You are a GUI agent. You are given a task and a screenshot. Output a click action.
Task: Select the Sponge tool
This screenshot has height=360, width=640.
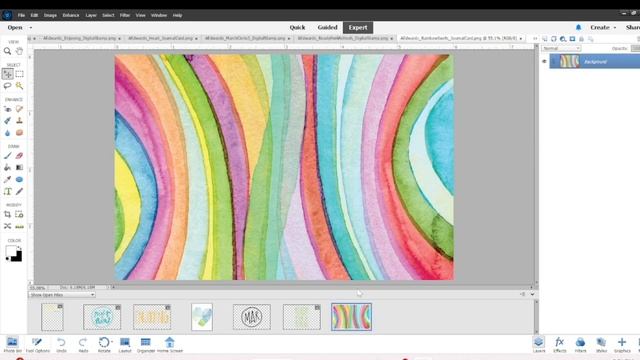[19, 133]
